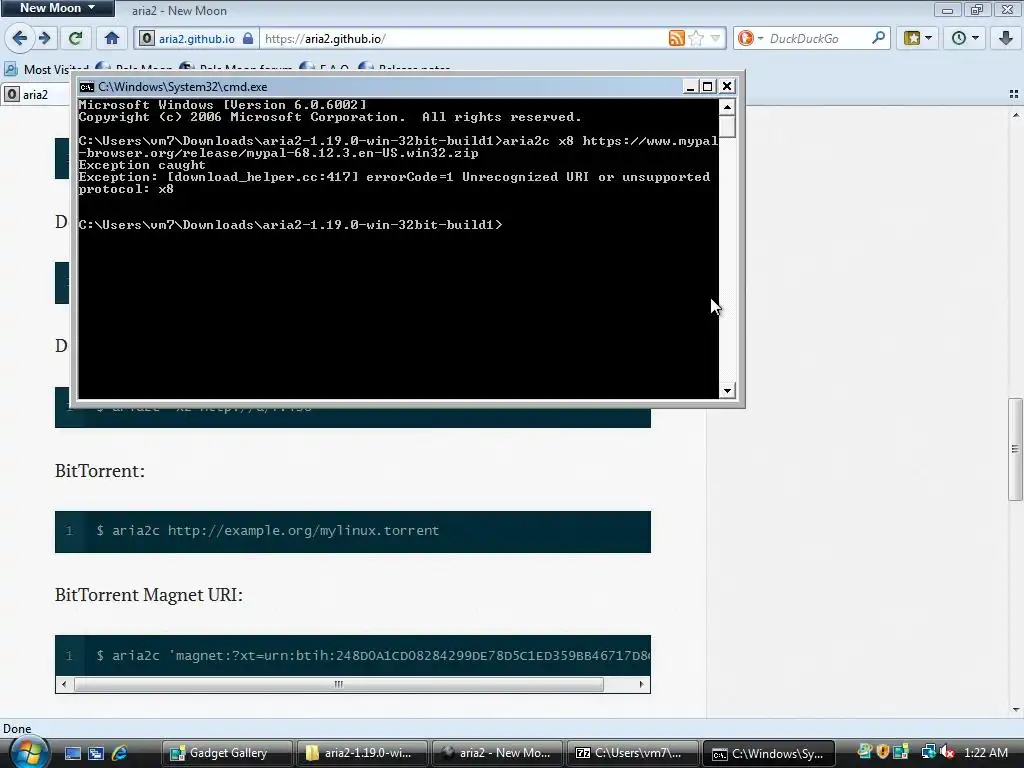This screenshot has width=1024, height=768.
Task: Click the code block horizontal scrollbar thumb
Action: coord(339,684)
